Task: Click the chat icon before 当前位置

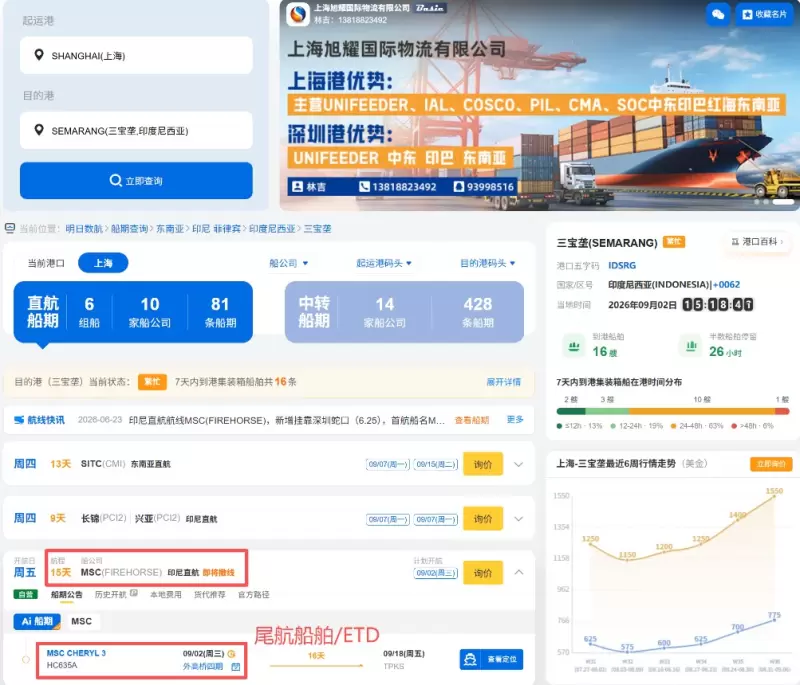Action: pyautogui.click(x=10, y=228)
